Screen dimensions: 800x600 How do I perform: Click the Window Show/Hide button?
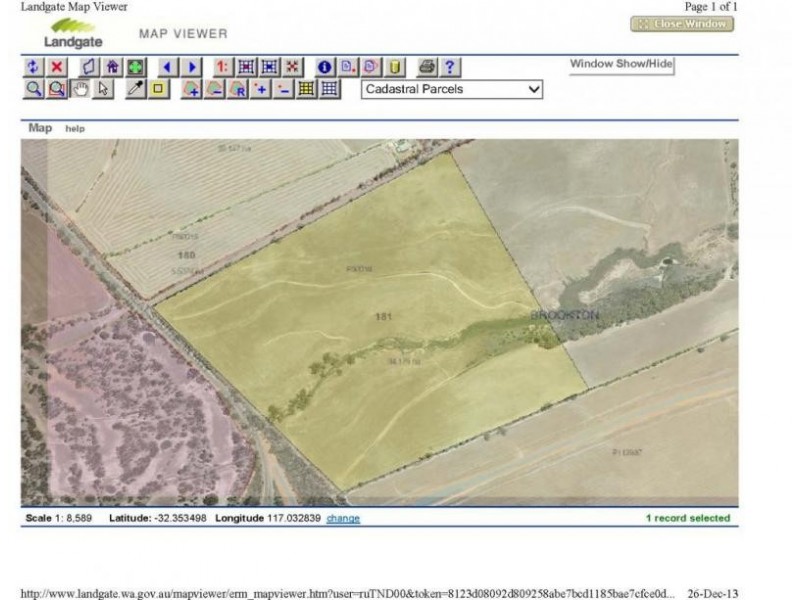click(620, 65)
